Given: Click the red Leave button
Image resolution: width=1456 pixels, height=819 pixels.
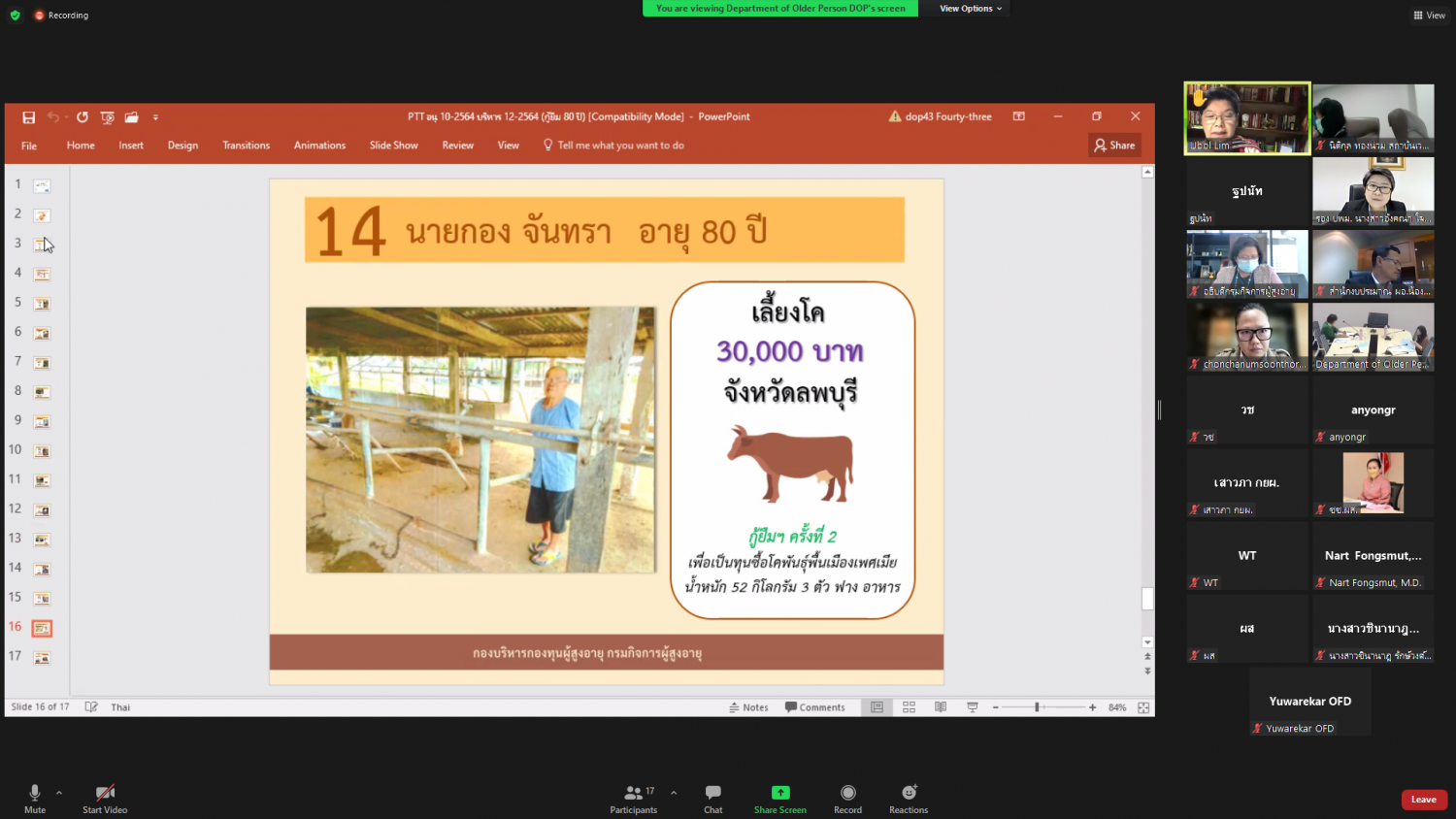Looking at the screenshot, I should tap(1424, 800).
